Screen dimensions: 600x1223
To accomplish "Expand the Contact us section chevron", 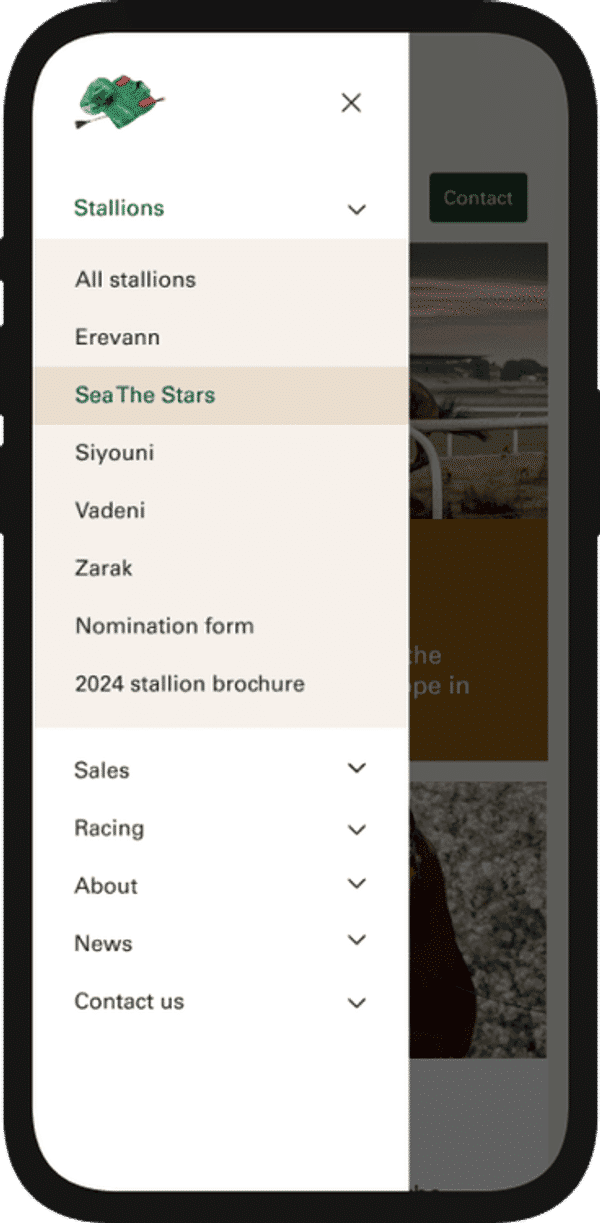I will click(x=356, y=1001).
